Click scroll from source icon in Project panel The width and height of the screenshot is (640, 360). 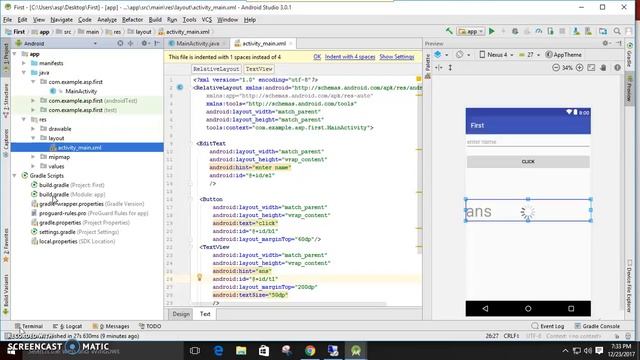120,43
